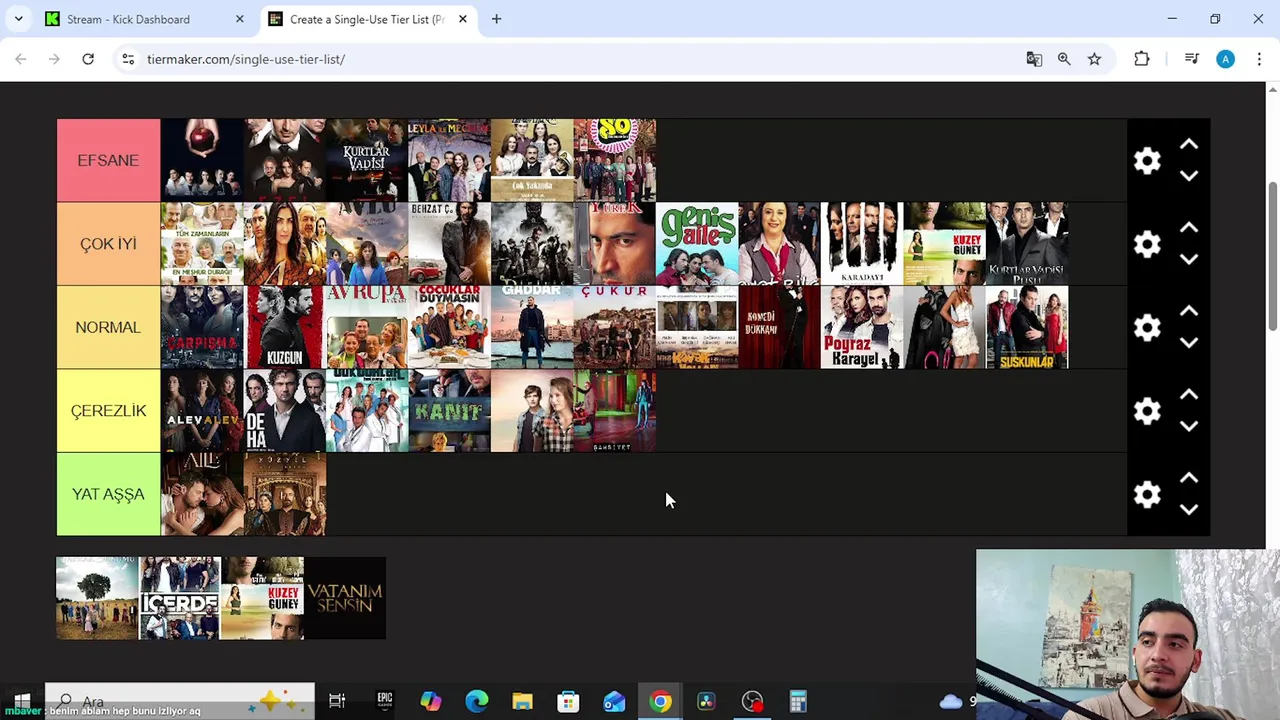The width and height of the screenshot is (1280, 720).
Task: Move ÇEREZLİK tier down
Action: tap(1189, 426)
